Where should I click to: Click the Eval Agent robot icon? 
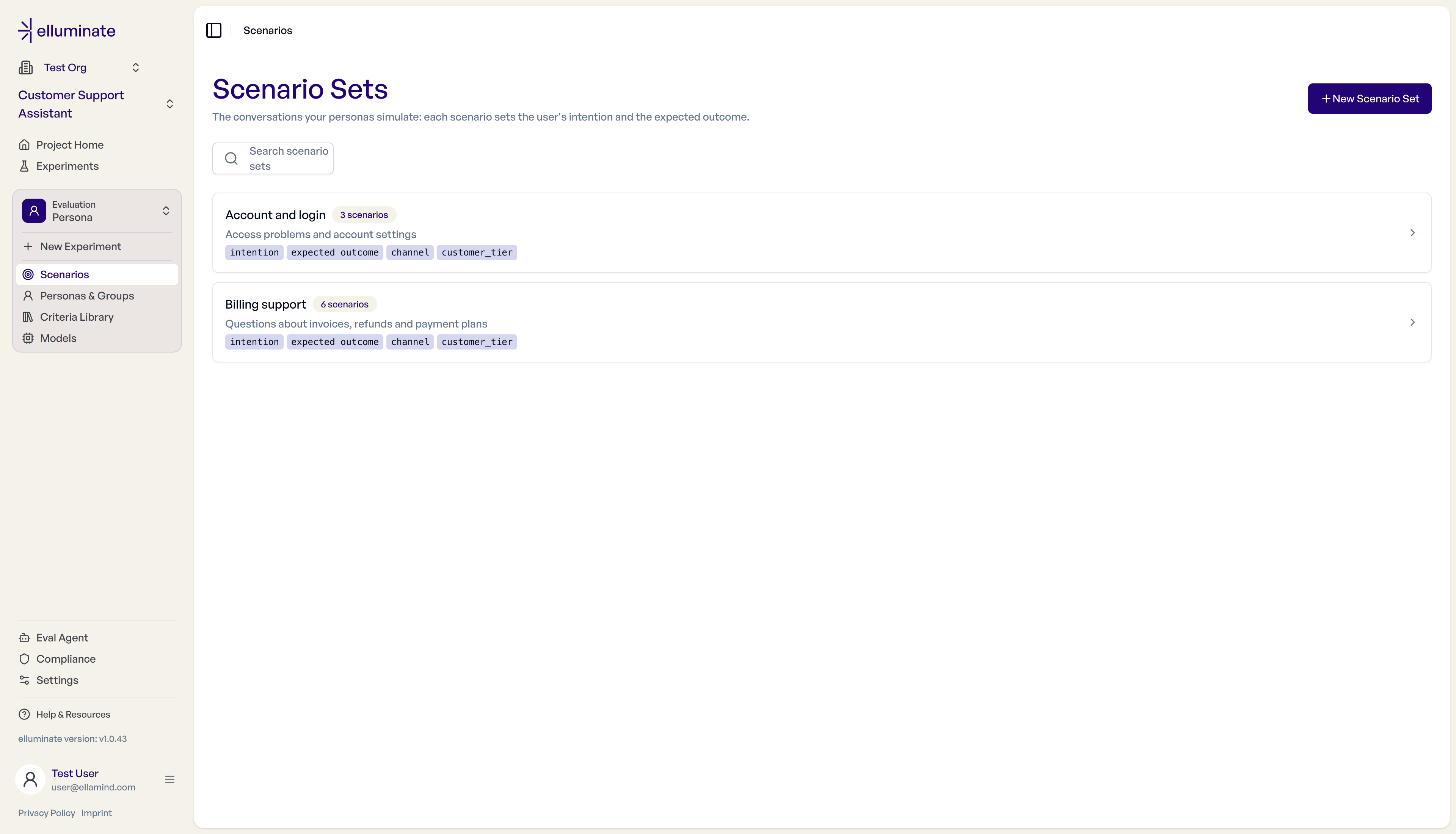24,638
